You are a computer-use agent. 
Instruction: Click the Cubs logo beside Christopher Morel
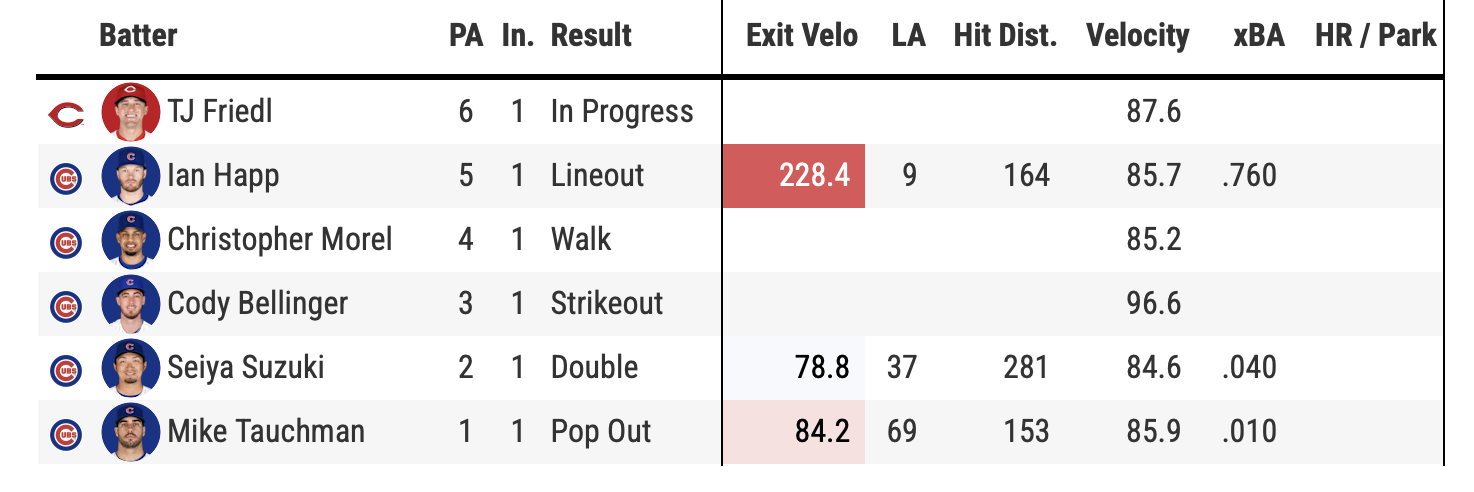point(66,241)
